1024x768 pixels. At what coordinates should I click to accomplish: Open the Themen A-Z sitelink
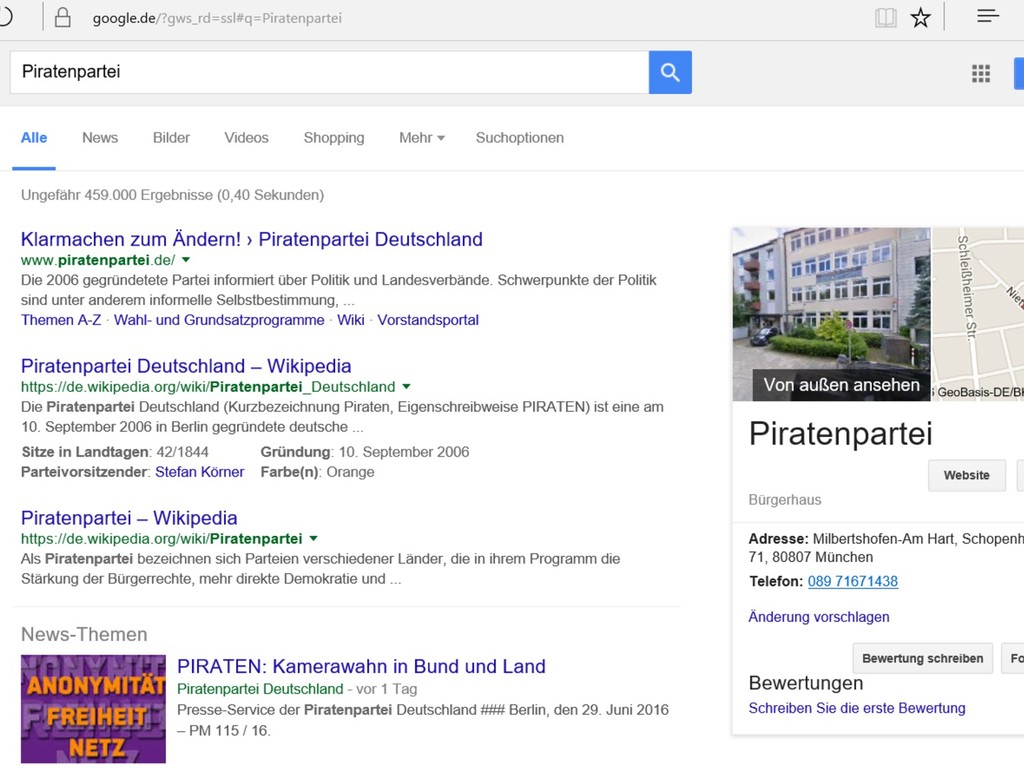coord(61,320)
